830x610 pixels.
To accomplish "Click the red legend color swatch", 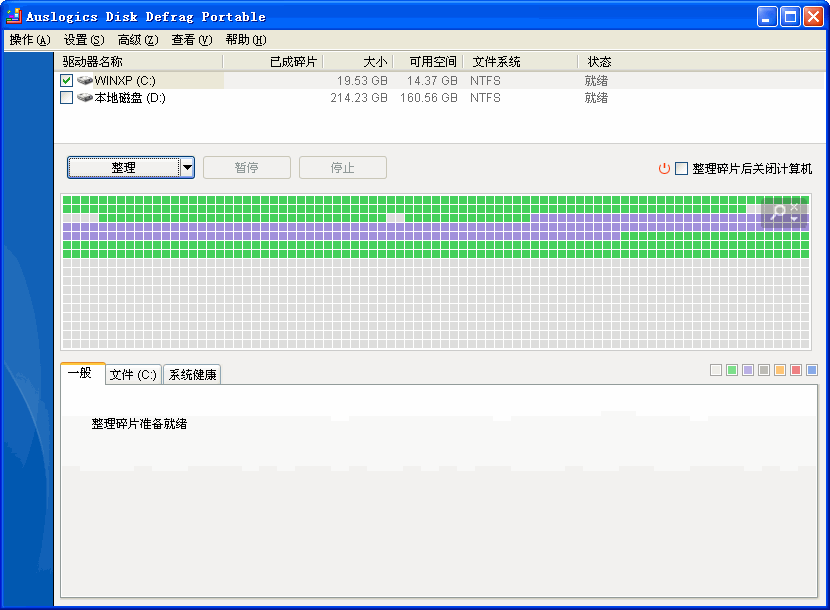I will pos(796,370).
